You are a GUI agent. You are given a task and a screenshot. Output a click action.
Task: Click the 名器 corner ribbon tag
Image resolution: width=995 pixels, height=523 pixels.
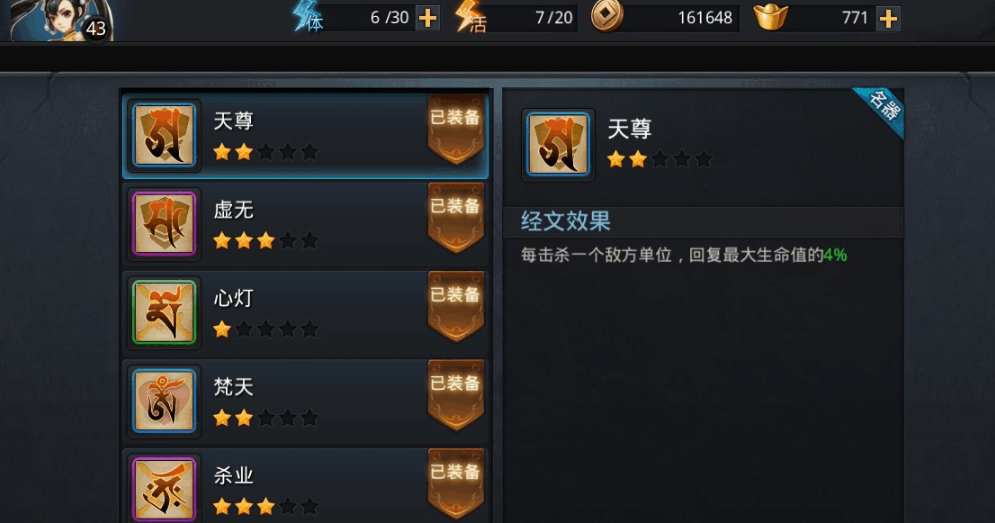pos(883,109)
